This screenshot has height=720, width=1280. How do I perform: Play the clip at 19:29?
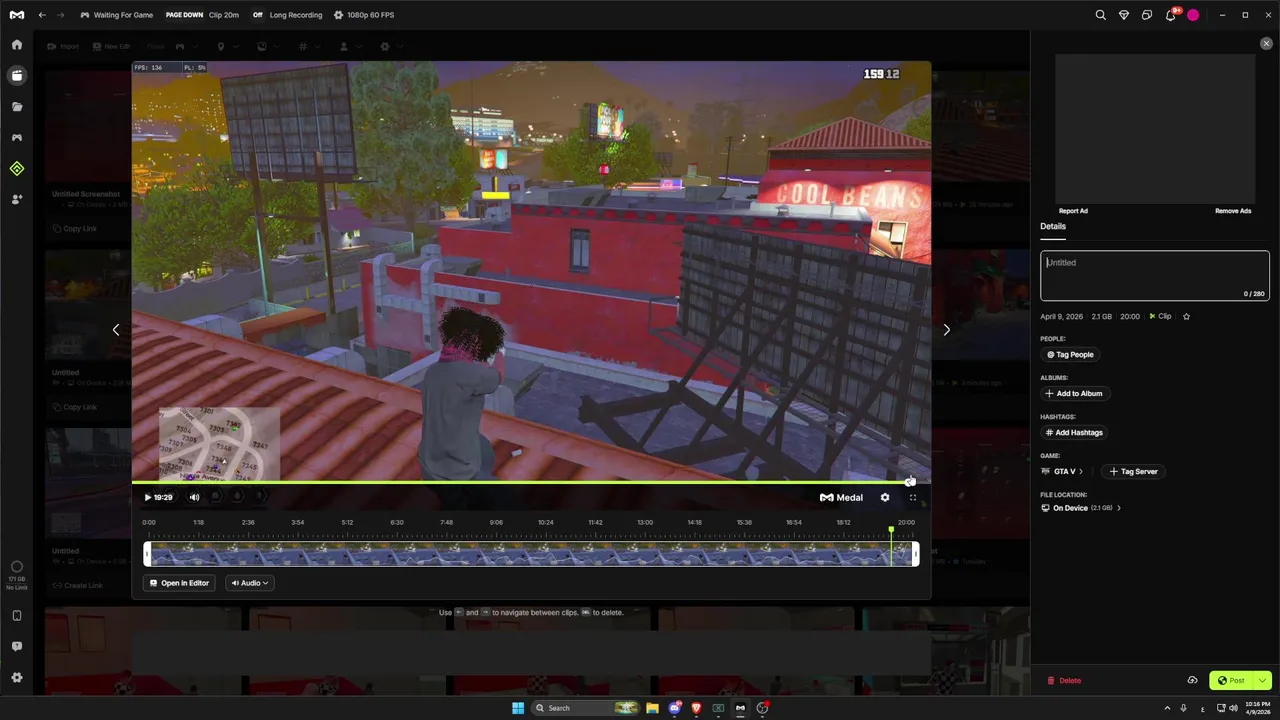click(x=148, y=497)
